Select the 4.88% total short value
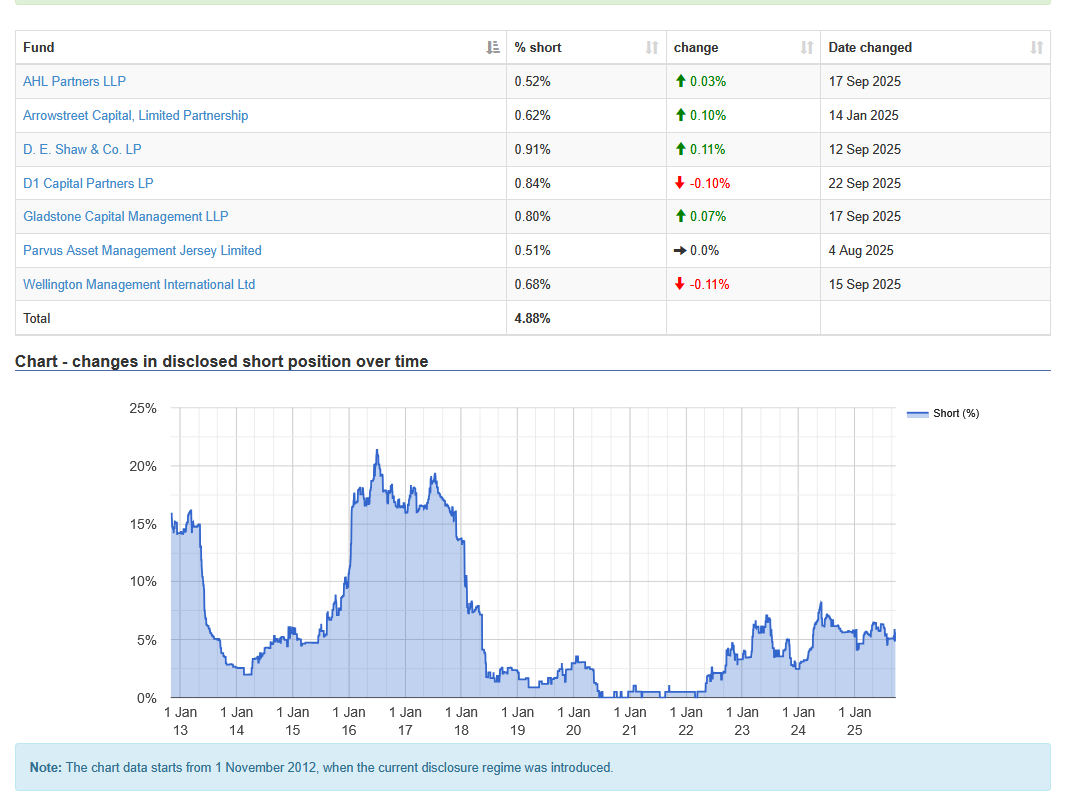 click(532, 318)
